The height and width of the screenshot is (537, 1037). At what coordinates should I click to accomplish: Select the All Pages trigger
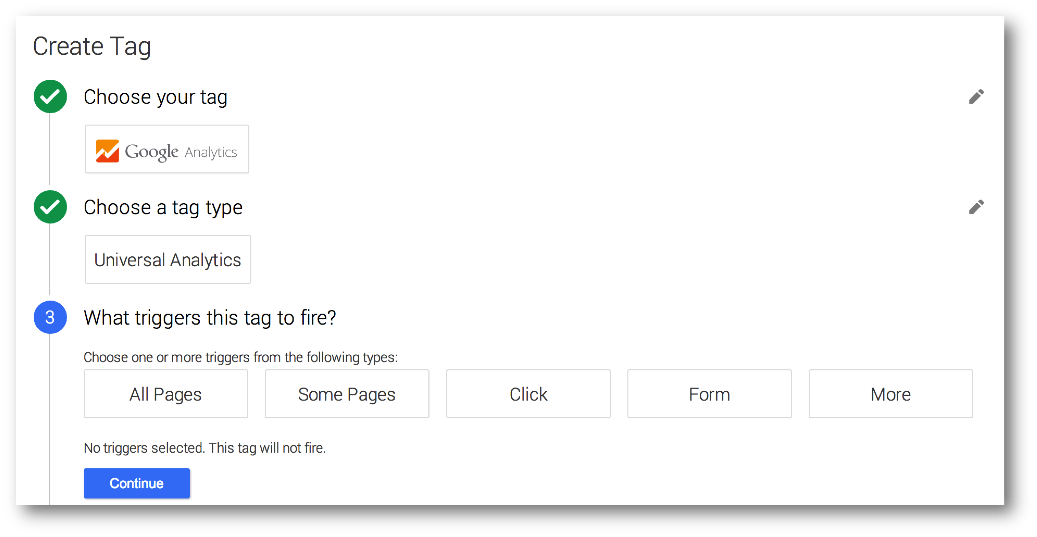(166, 394)
